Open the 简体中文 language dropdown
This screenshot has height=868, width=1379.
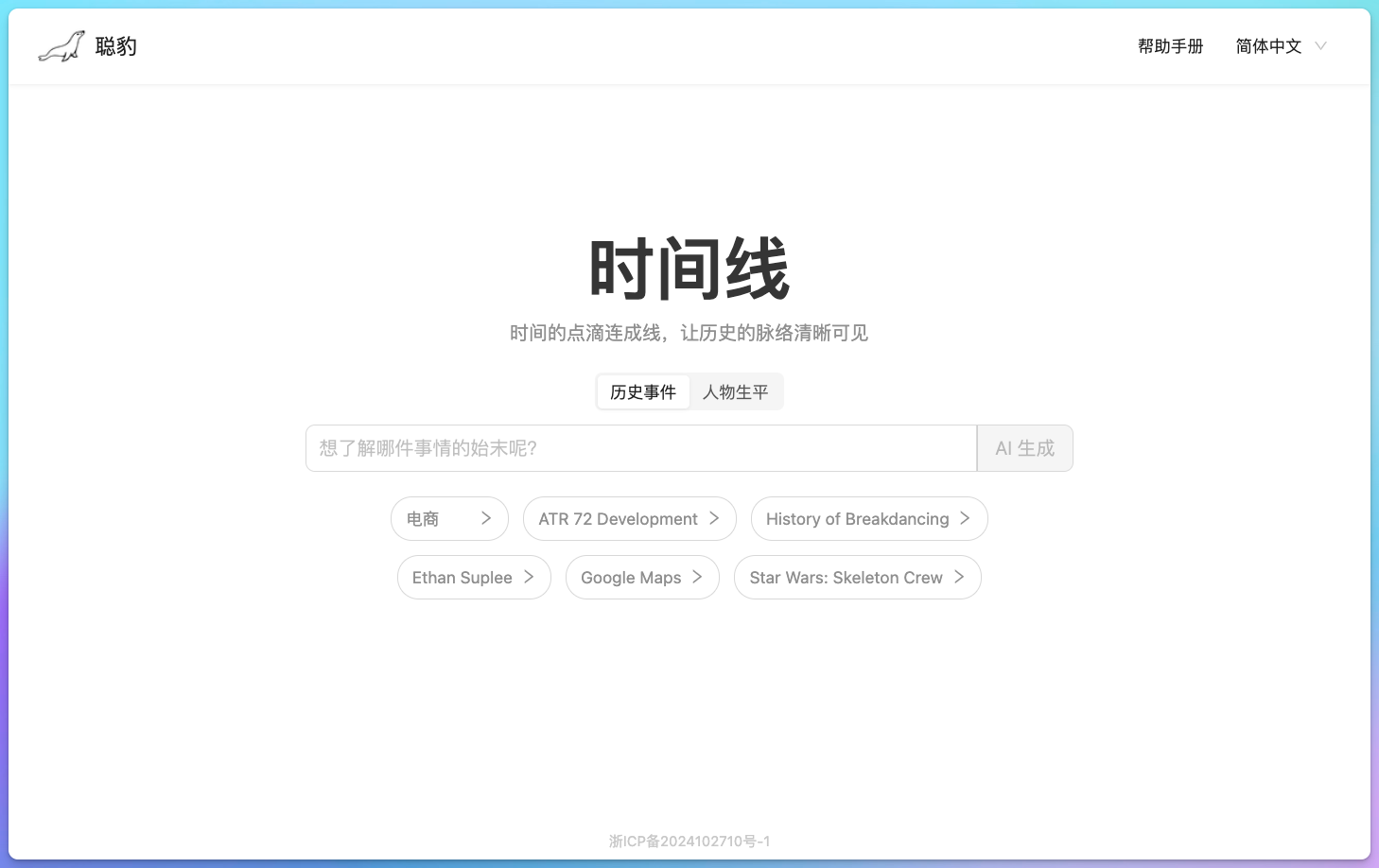click(x=1268, y=45)
